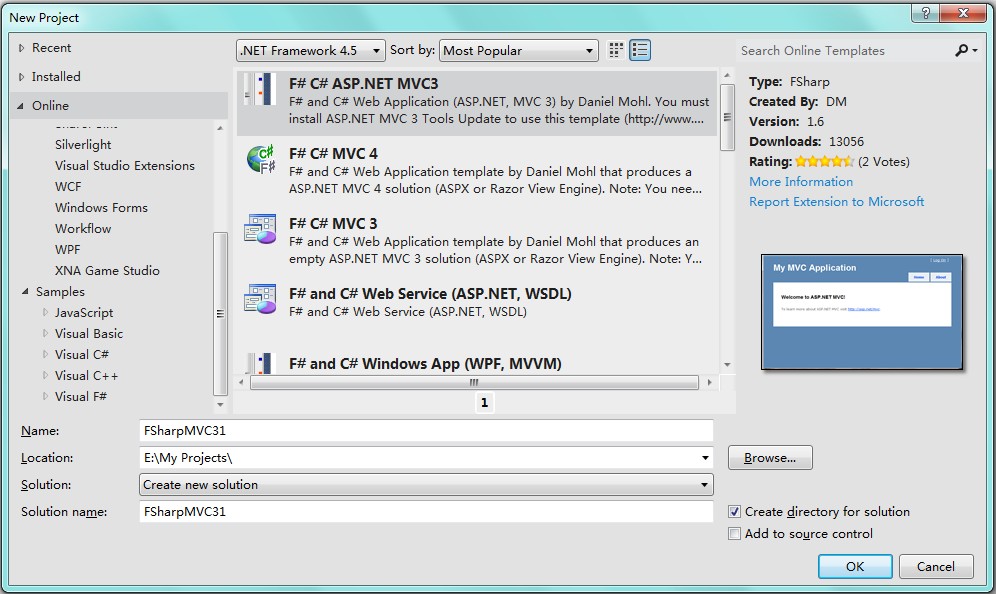This screenshot has width=996, height=594.
Task: Open the More Information link
Action: tap(801, 182)
